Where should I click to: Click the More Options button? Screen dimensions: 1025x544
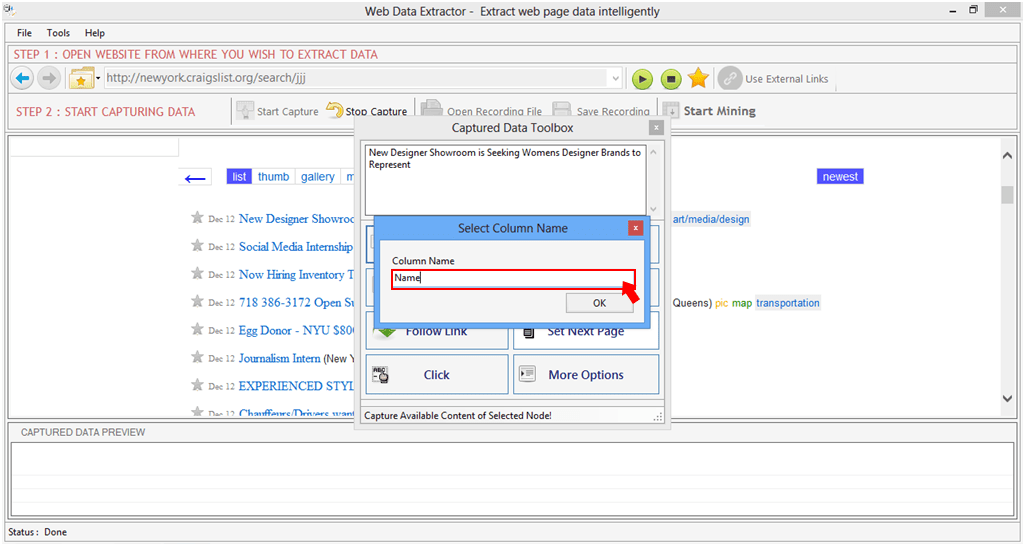point(586,375)
